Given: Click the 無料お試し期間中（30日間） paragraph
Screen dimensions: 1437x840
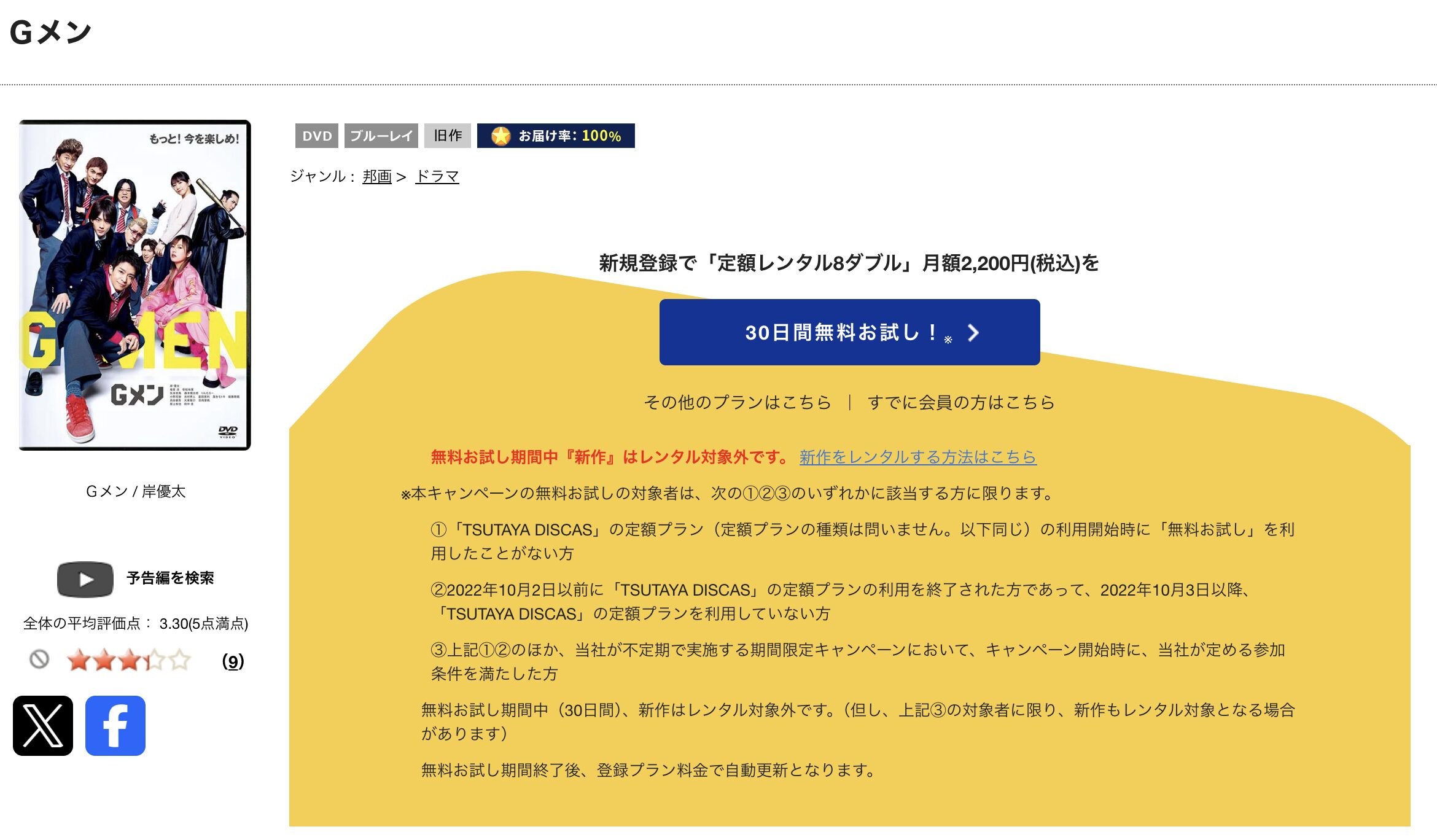Looking at the screenshot, I should (859, 721).
